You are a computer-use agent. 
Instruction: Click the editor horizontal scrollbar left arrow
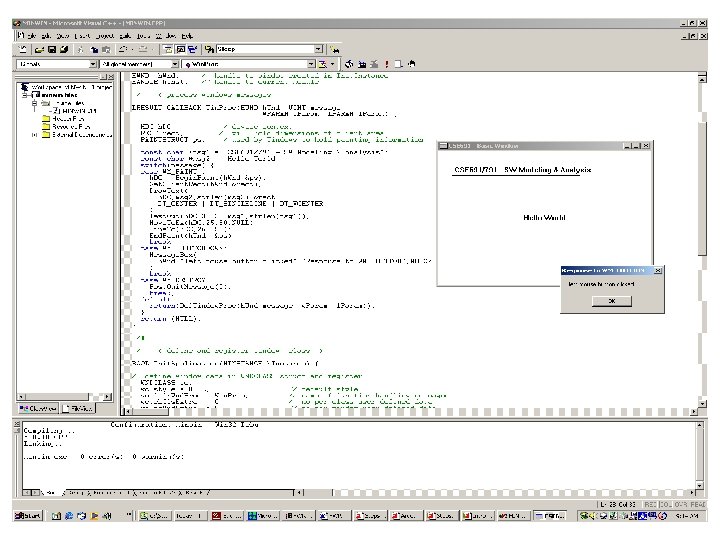[128, 411]
